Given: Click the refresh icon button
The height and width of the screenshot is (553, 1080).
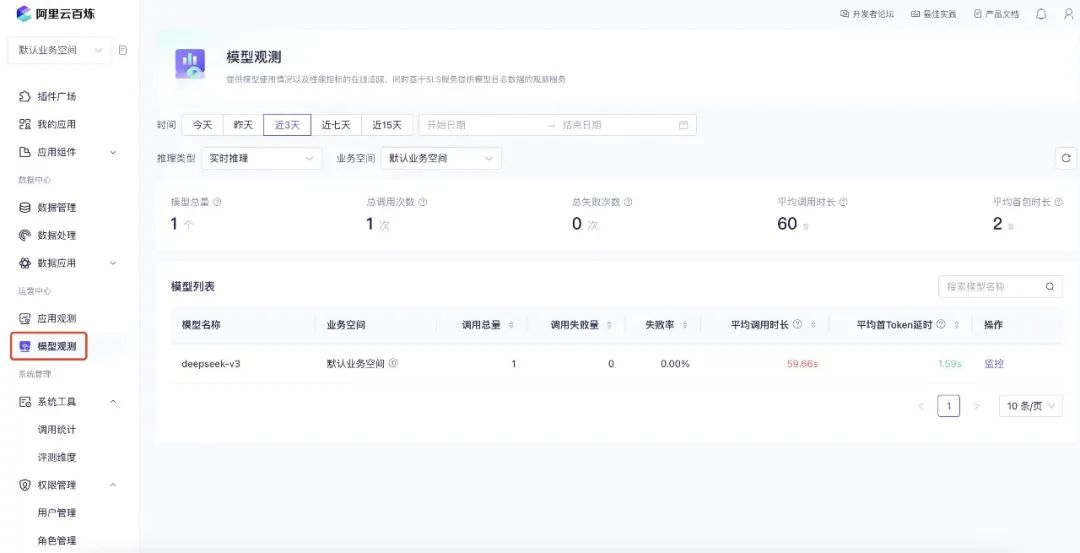Looking at the screenshot, I should point(1066,158).
